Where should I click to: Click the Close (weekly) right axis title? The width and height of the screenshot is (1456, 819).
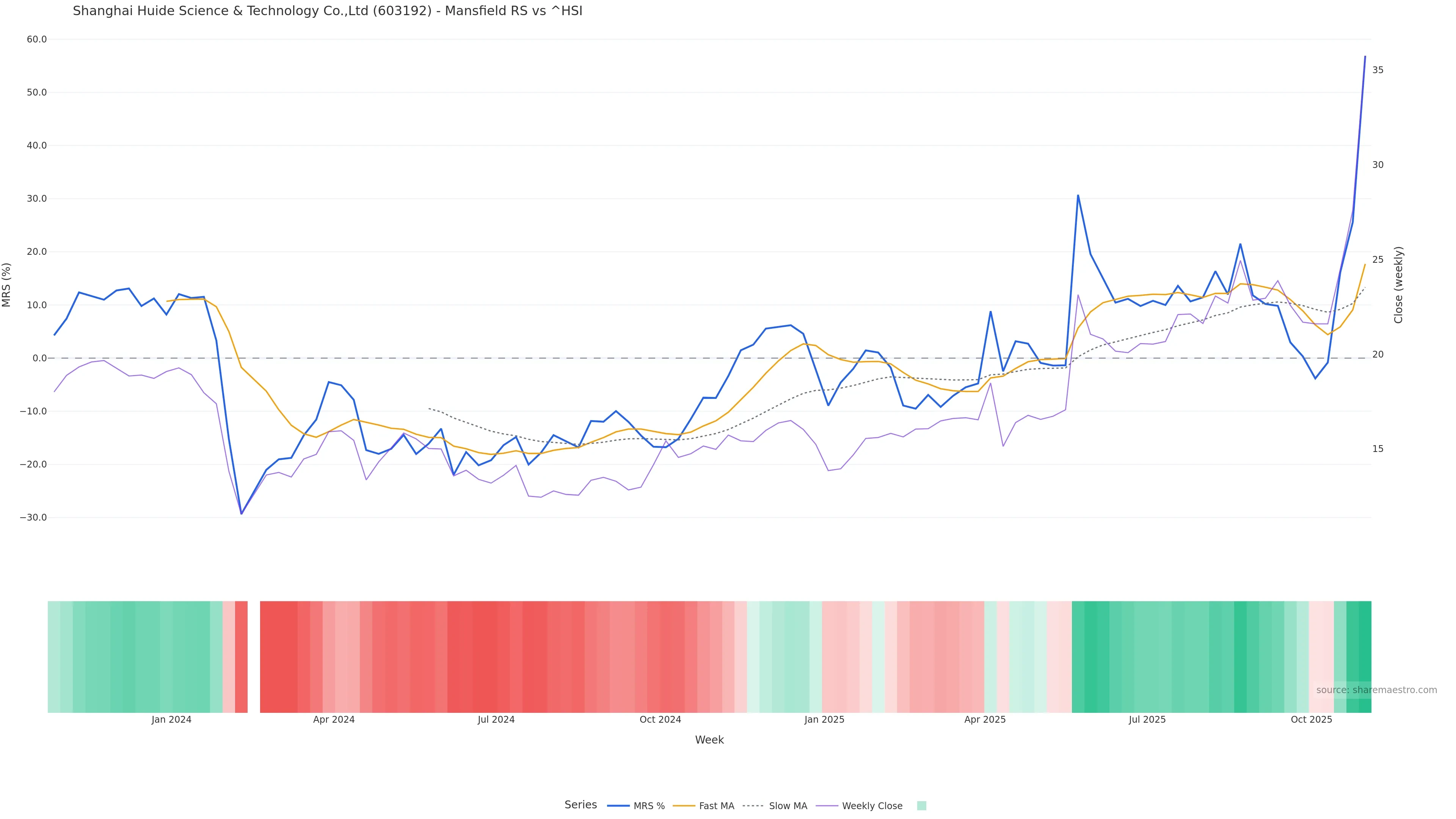1398,284
